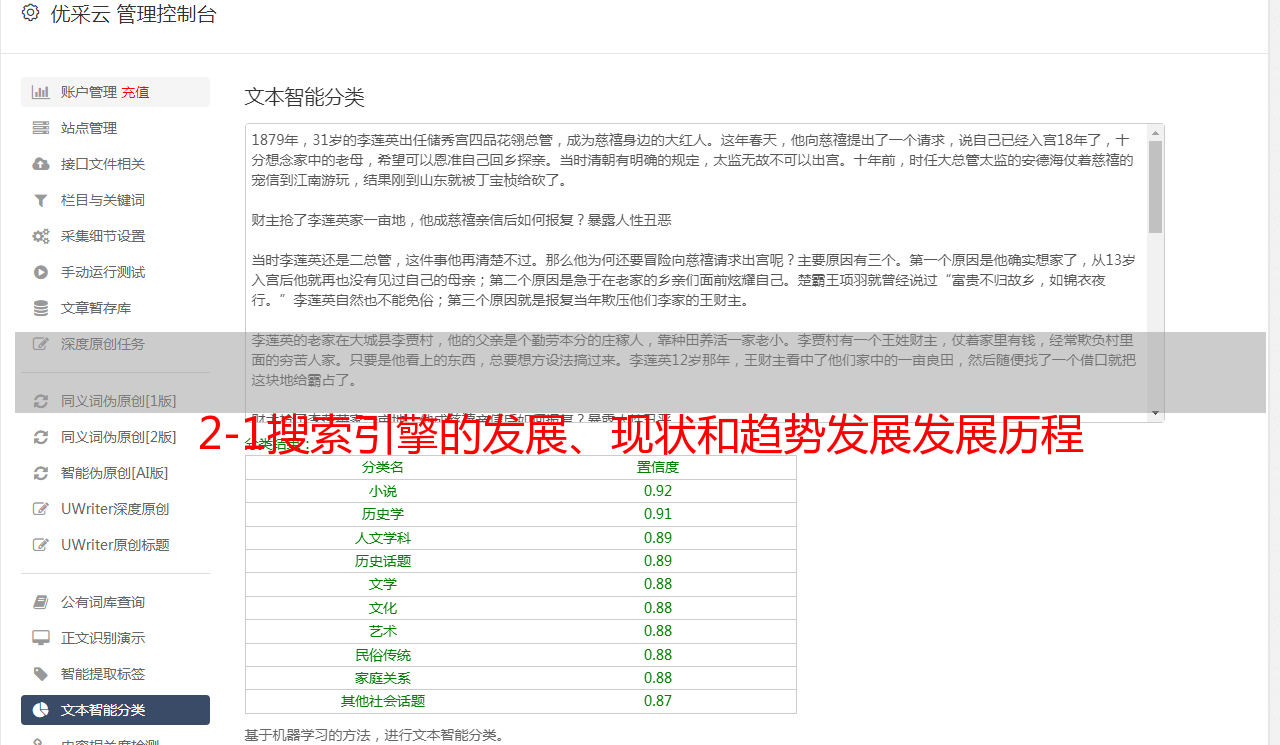Image resolution: width=1280 pixels, height=745 pixels.
Task: Select 手动运行测试 menu entry
Action: click(x=115, y=272)
